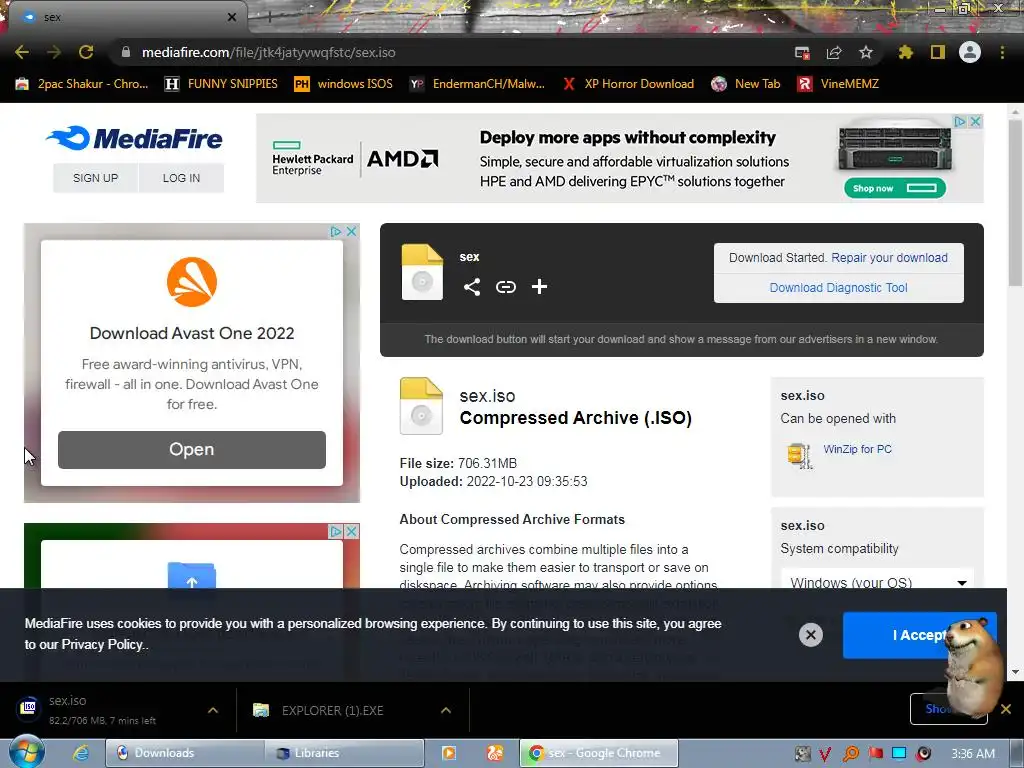Open 2pac Shakur bookmark
This screenshot has height=768, width=1024.
point(82,84)
